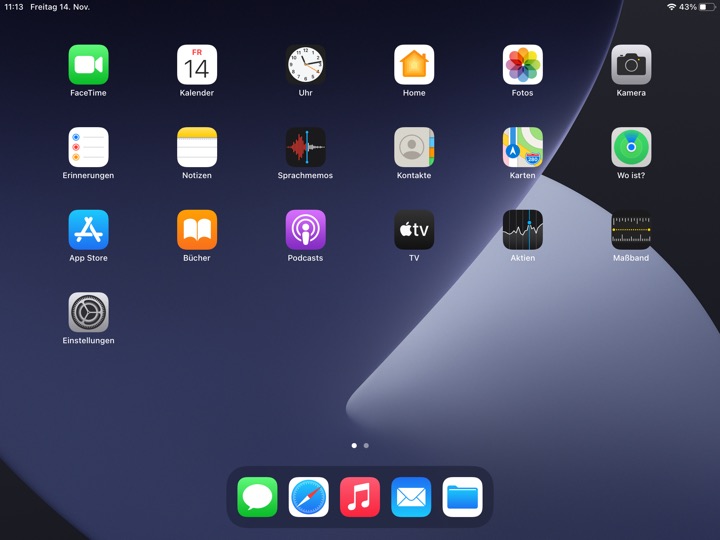Image resolution: width=720 pixels, height=540 pixels.
Task: Open the Bücher books app
Action: (x=197, y=230)
